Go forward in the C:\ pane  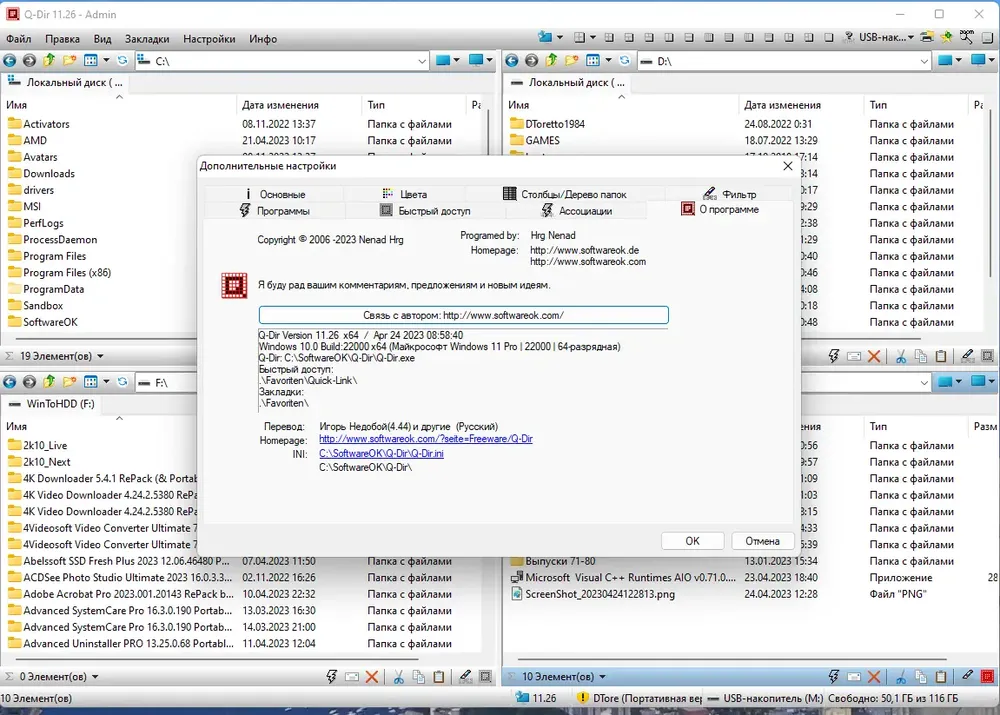point(29,61)
